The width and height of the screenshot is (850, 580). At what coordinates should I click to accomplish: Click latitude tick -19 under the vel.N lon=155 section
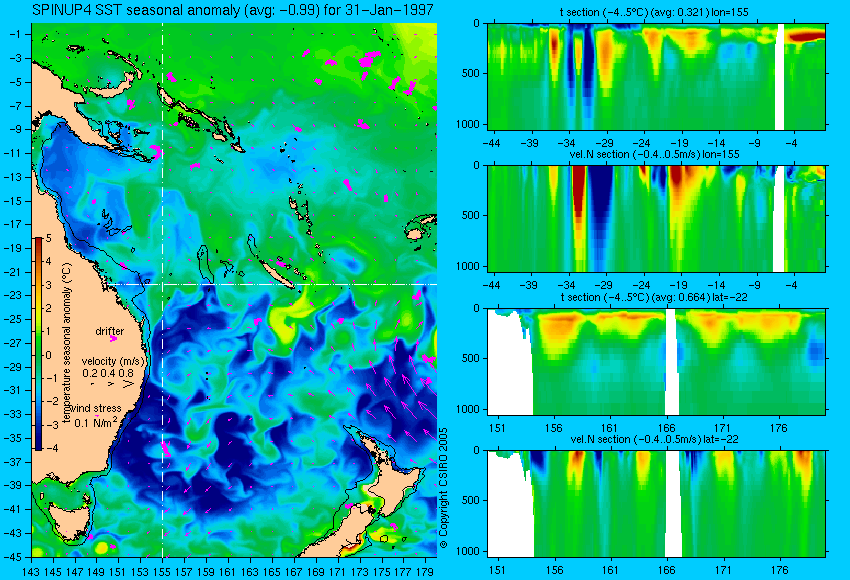coord(679,285)
